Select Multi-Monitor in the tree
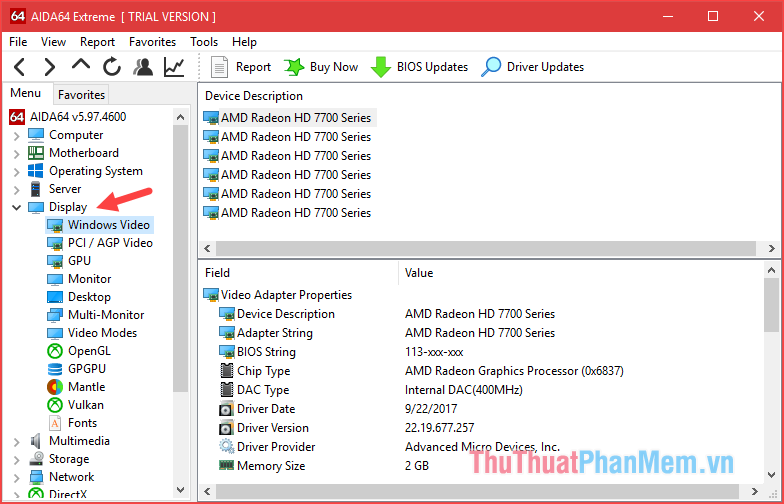The height and width of the screenshot is (504, 784). (106, 315)
